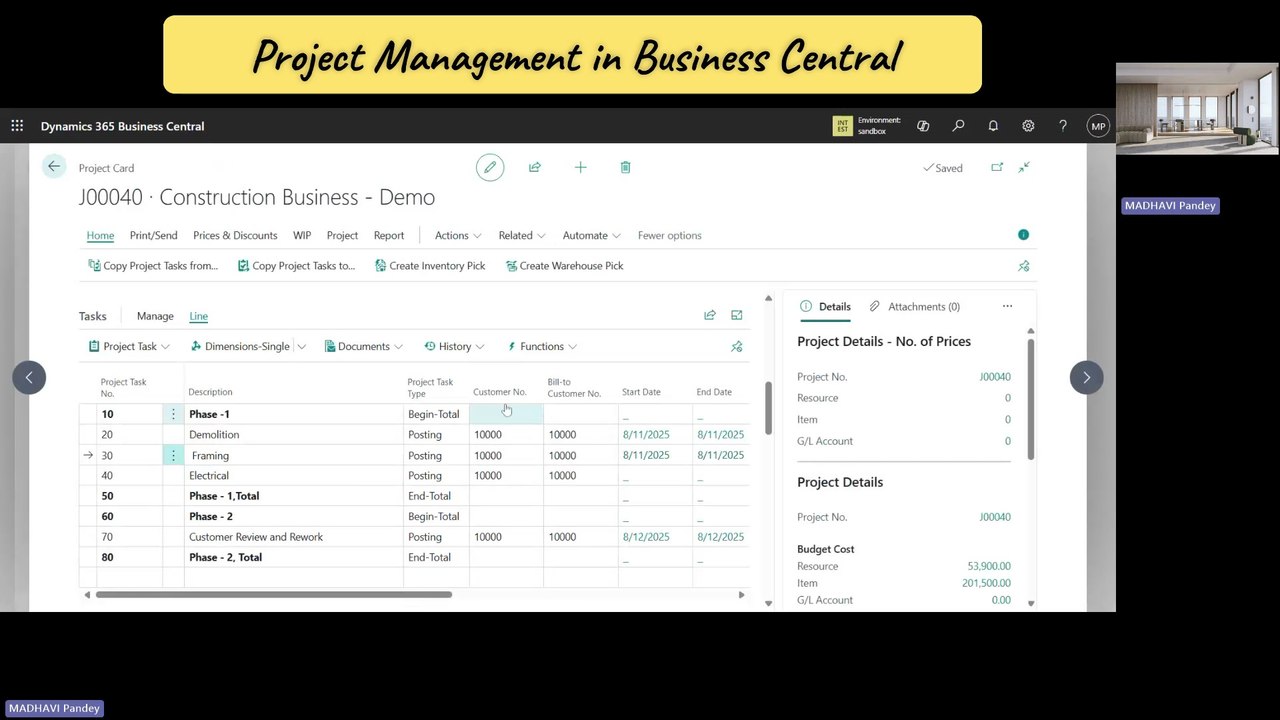This screenshot has width=1280, height=720.
Task: Click the pin icon in Tasks toolbar
Action: [737, 346]
